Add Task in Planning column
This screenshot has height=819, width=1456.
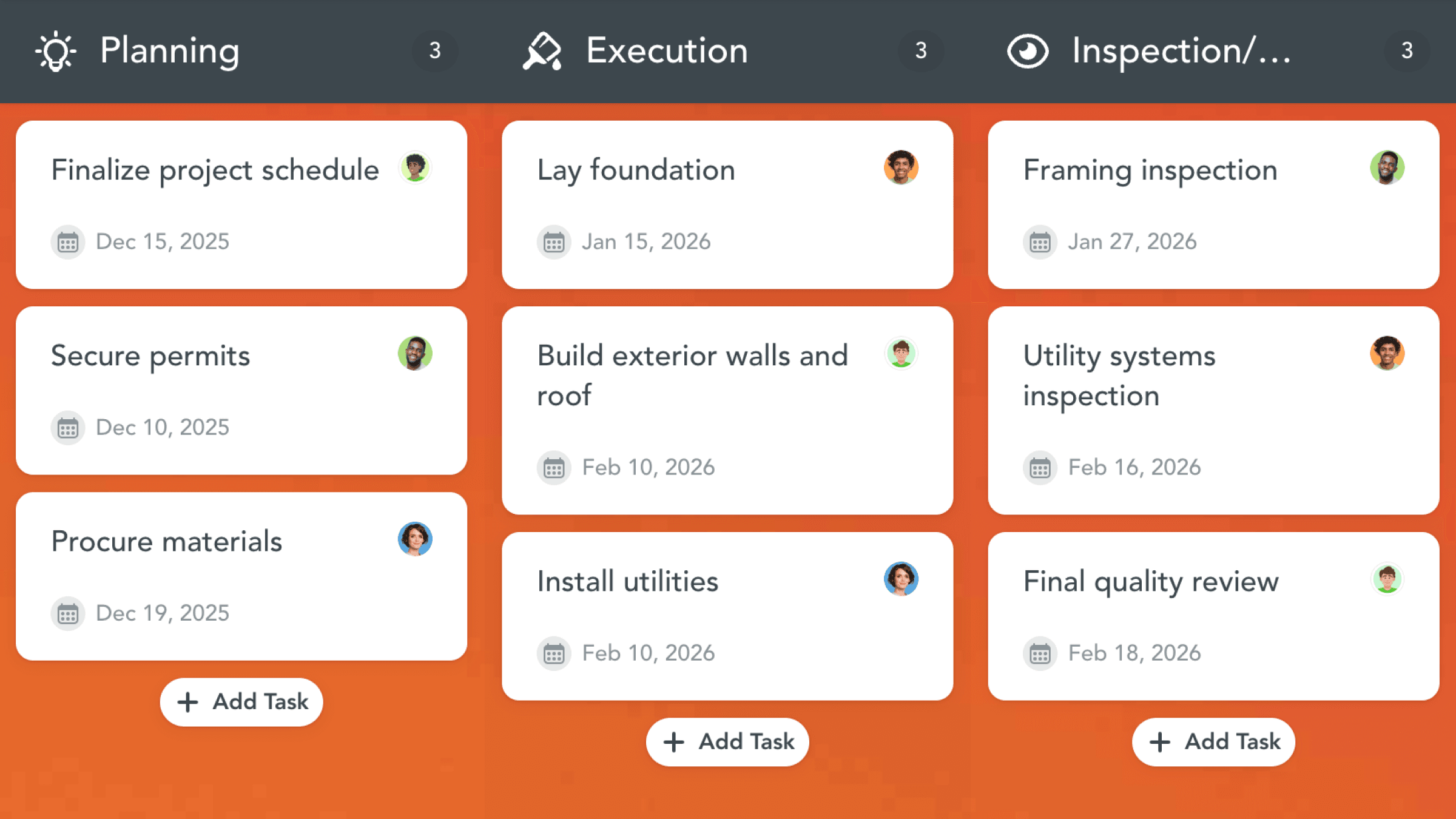coord(241,702)
